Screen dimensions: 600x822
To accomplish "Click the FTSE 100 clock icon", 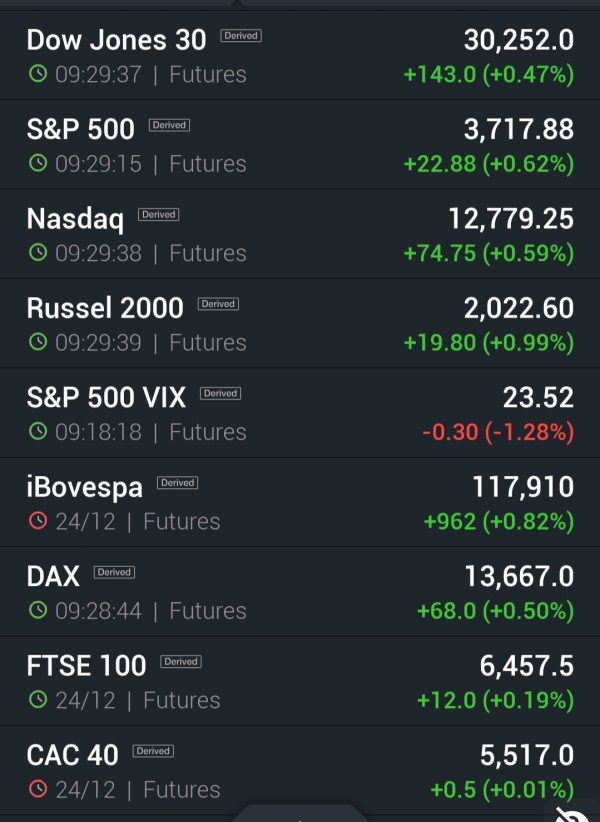I will (38, 701).
